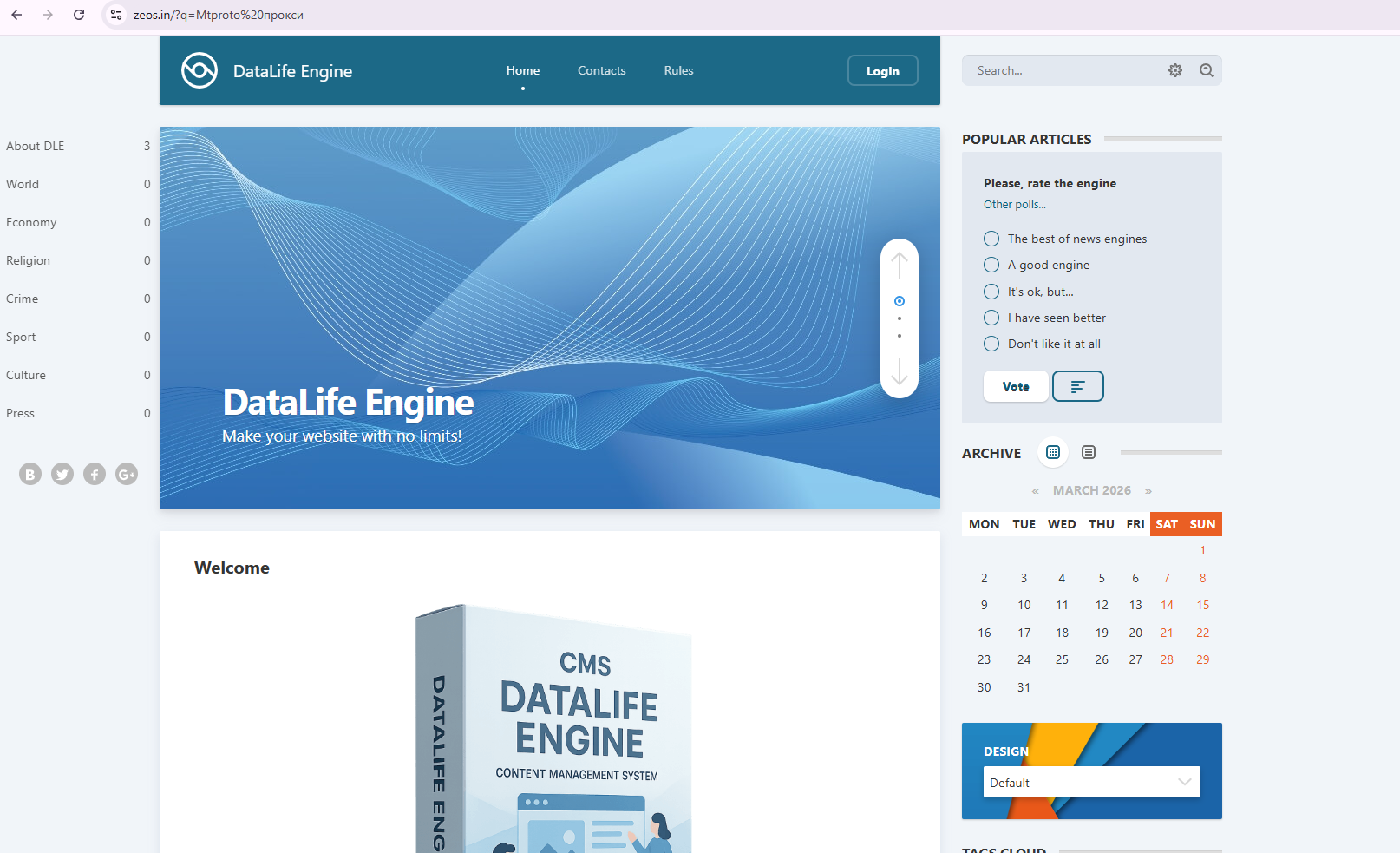
Task: Select 'Don't like it at all' option
Action: 991,344
